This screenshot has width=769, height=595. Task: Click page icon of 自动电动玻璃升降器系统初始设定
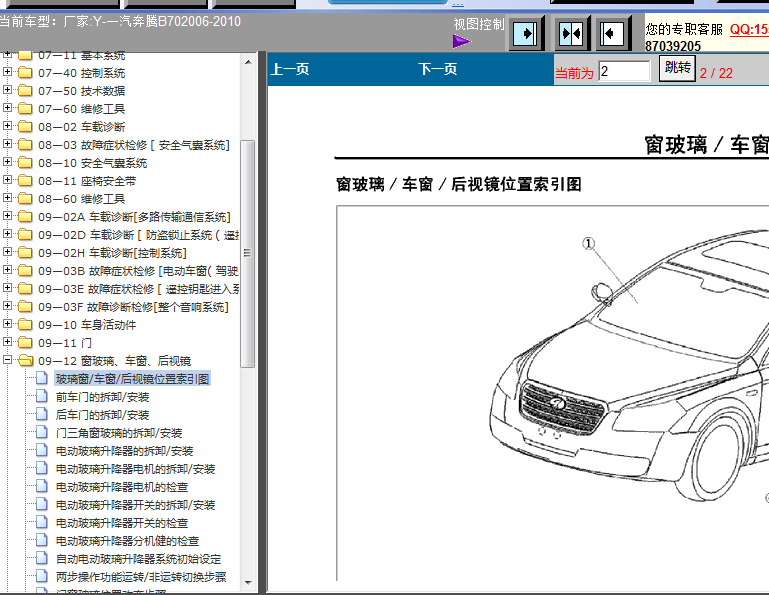pos(42,559)
